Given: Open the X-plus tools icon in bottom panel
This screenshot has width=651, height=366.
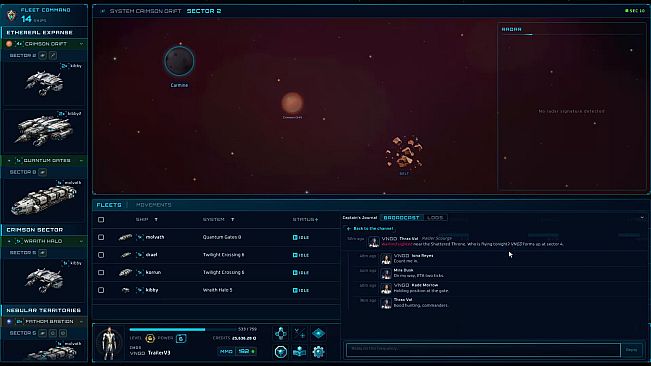Looking at the screenshot, I should coord(299,333).
